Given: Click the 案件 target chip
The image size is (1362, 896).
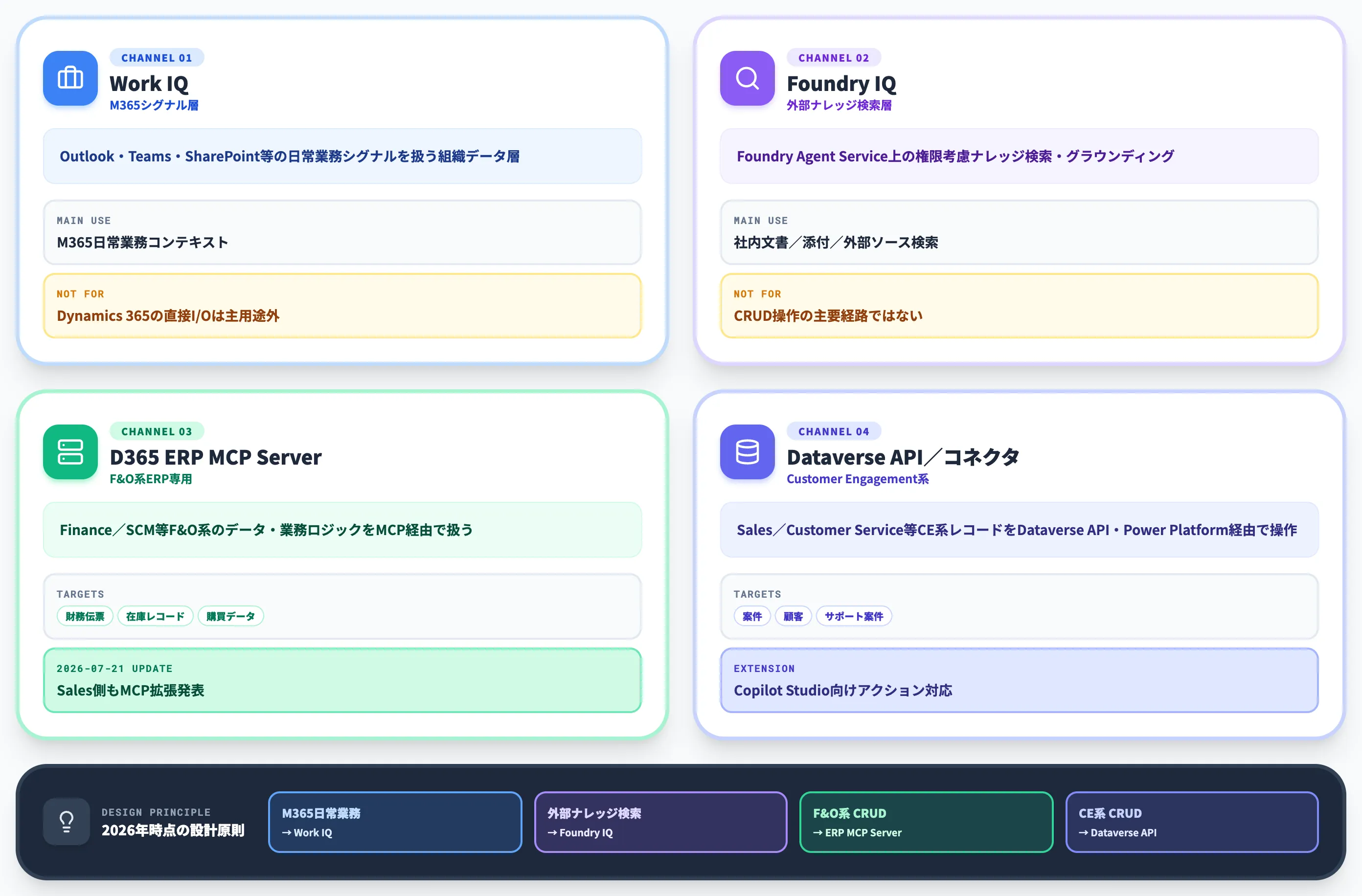Looking at the screenshot, I should (x=752, y=616).
